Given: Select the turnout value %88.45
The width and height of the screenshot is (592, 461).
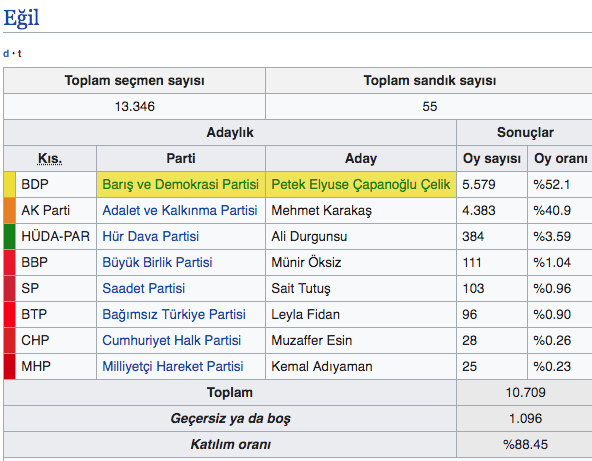Looking at the screenshot, I should click(525, 444).
